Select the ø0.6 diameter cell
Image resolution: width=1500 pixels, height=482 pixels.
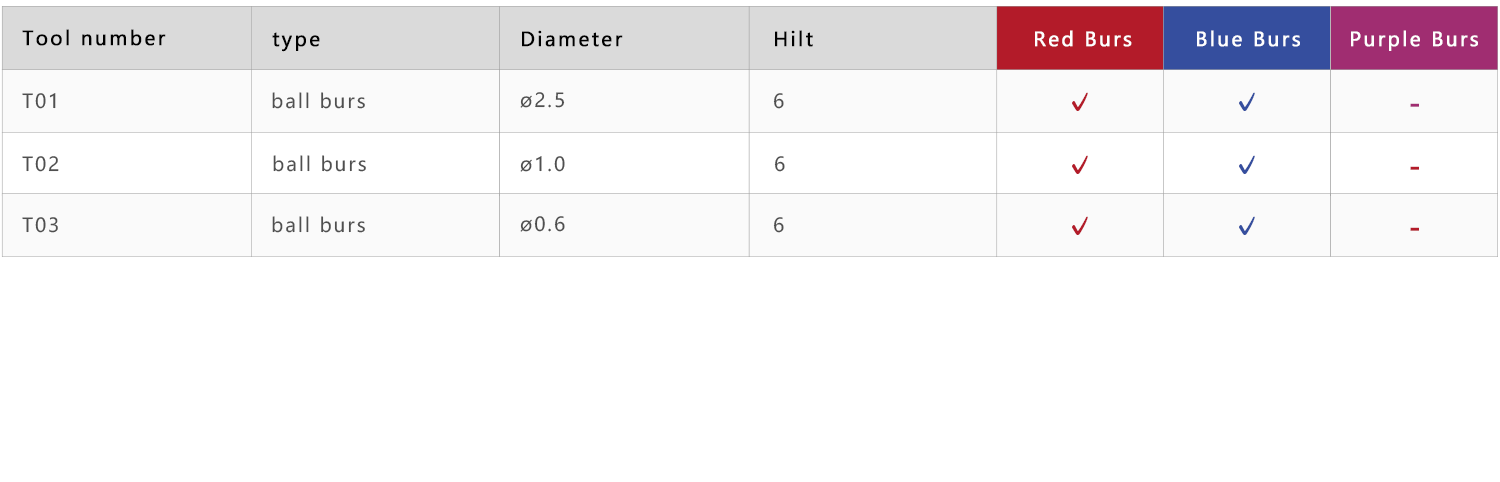click(624, 225)
